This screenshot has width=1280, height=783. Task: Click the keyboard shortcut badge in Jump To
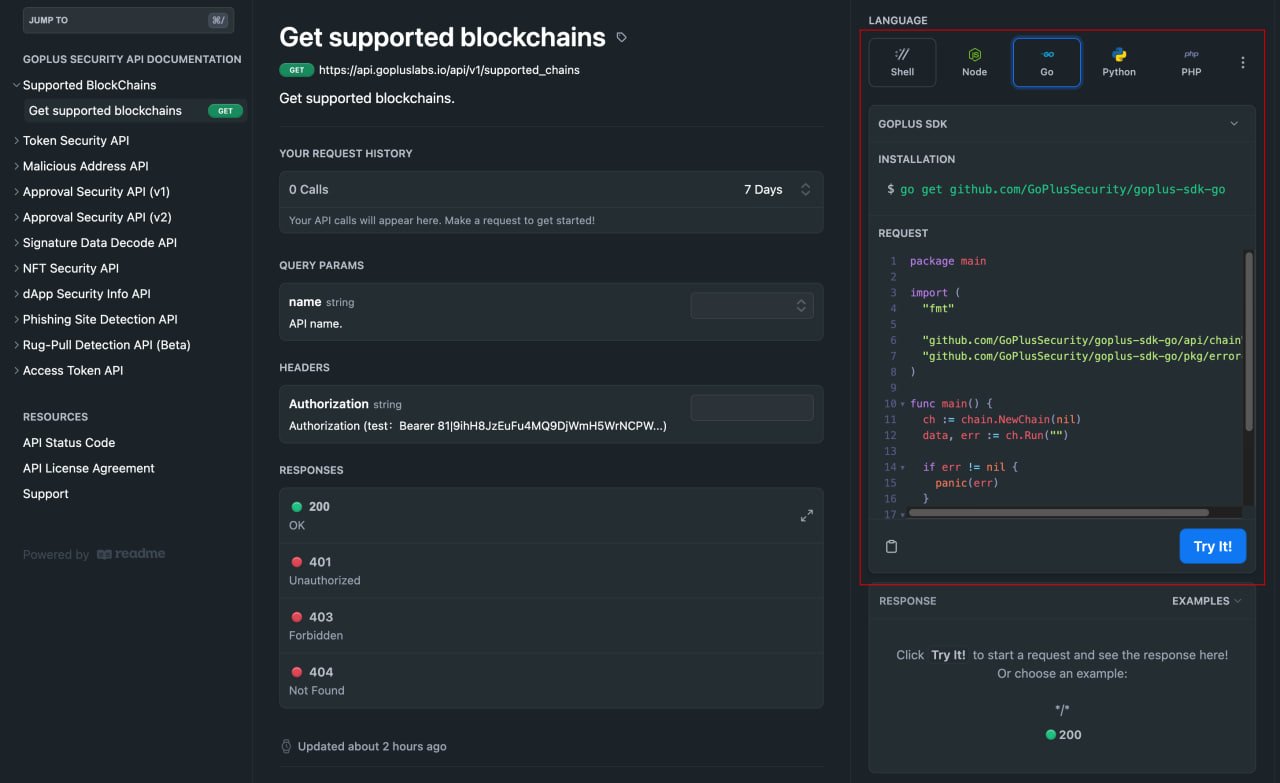pos(218,20)
